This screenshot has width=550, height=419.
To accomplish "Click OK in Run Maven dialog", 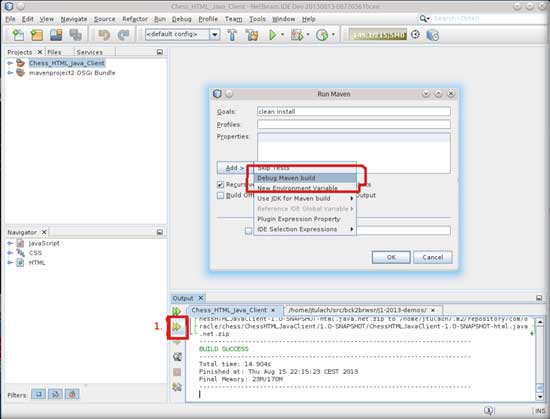I will 391,257.
